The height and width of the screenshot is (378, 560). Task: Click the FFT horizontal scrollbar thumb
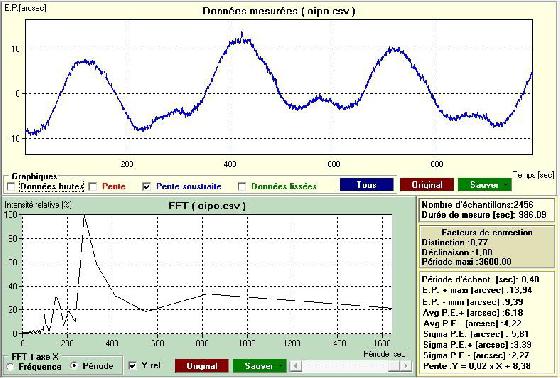click(395, 366)
